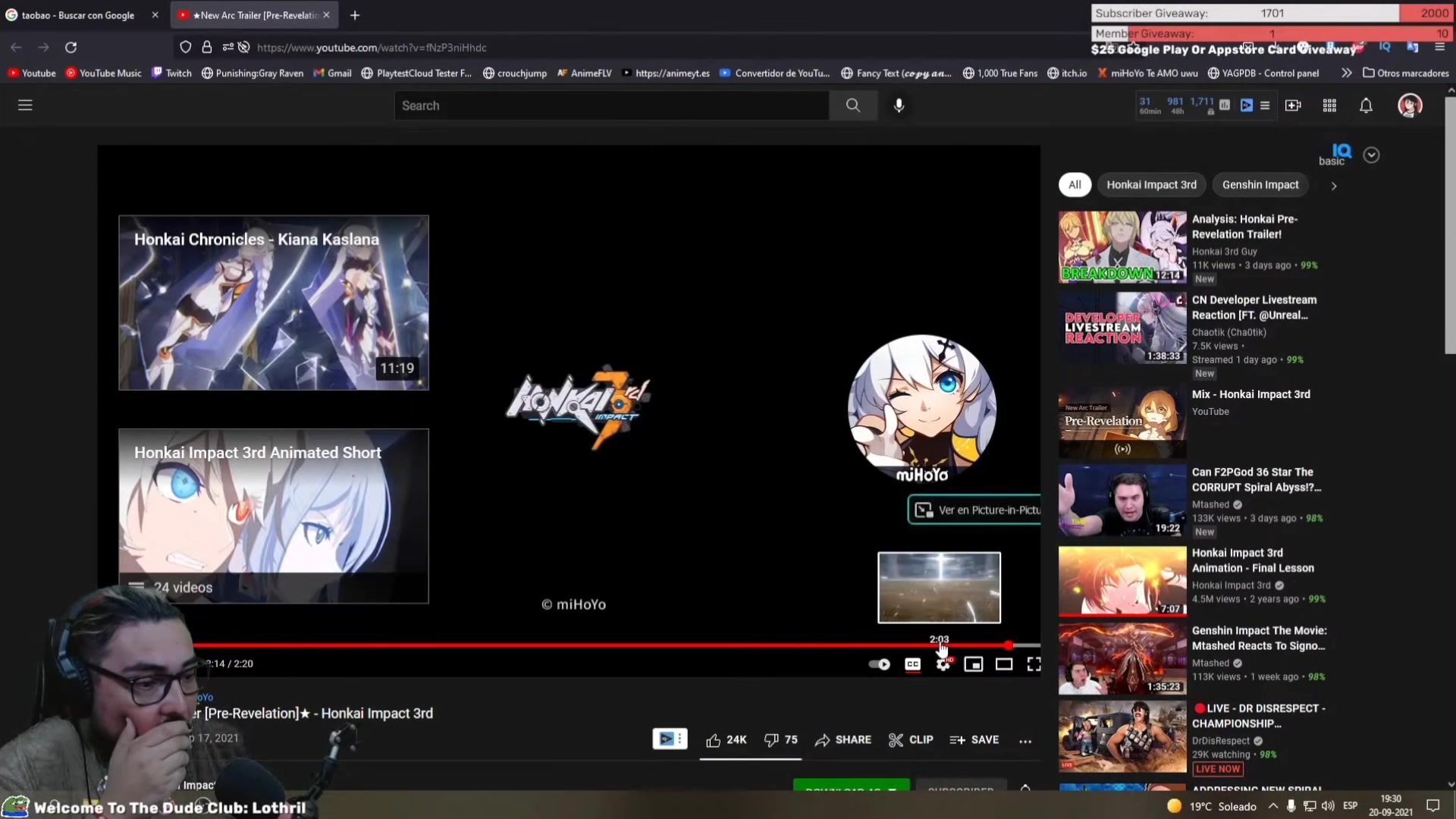The image size is (1456, 819).
Task: Dislike the video (75)
Action: [780, 740]
